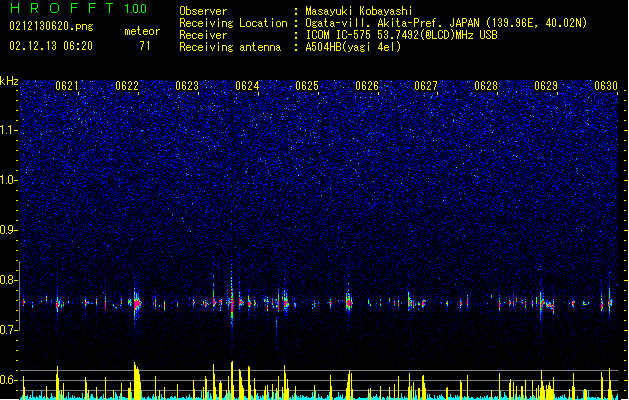Click the 0627 time marker
Screen dimensions: 629x400
[x=426, y=86]
